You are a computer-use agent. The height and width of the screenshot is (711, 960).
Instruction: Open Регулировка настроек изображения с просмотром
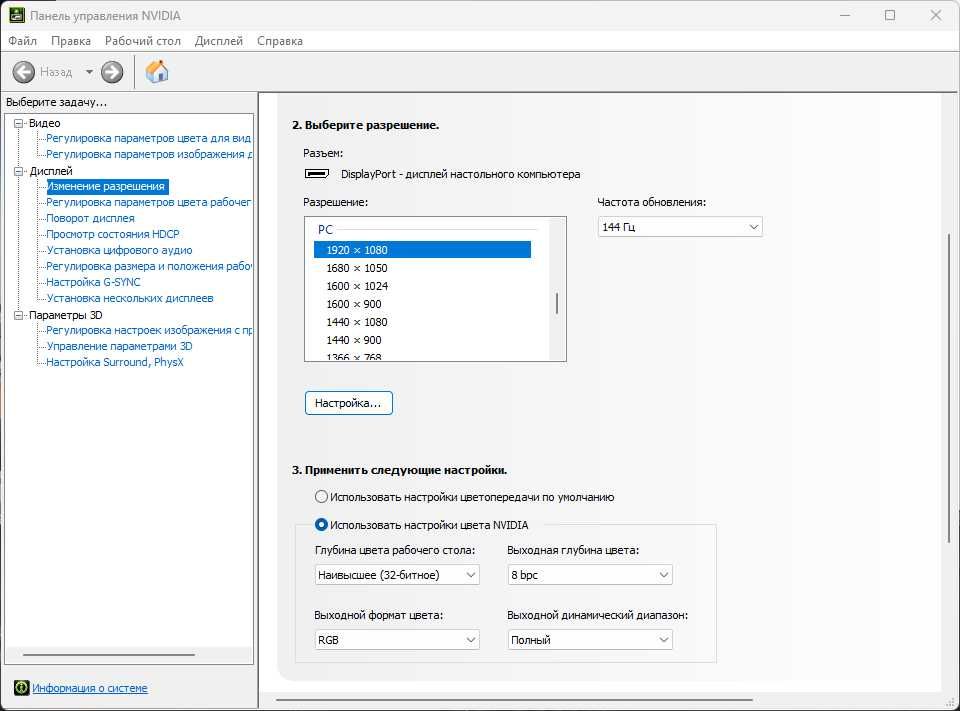coord(149,330)
